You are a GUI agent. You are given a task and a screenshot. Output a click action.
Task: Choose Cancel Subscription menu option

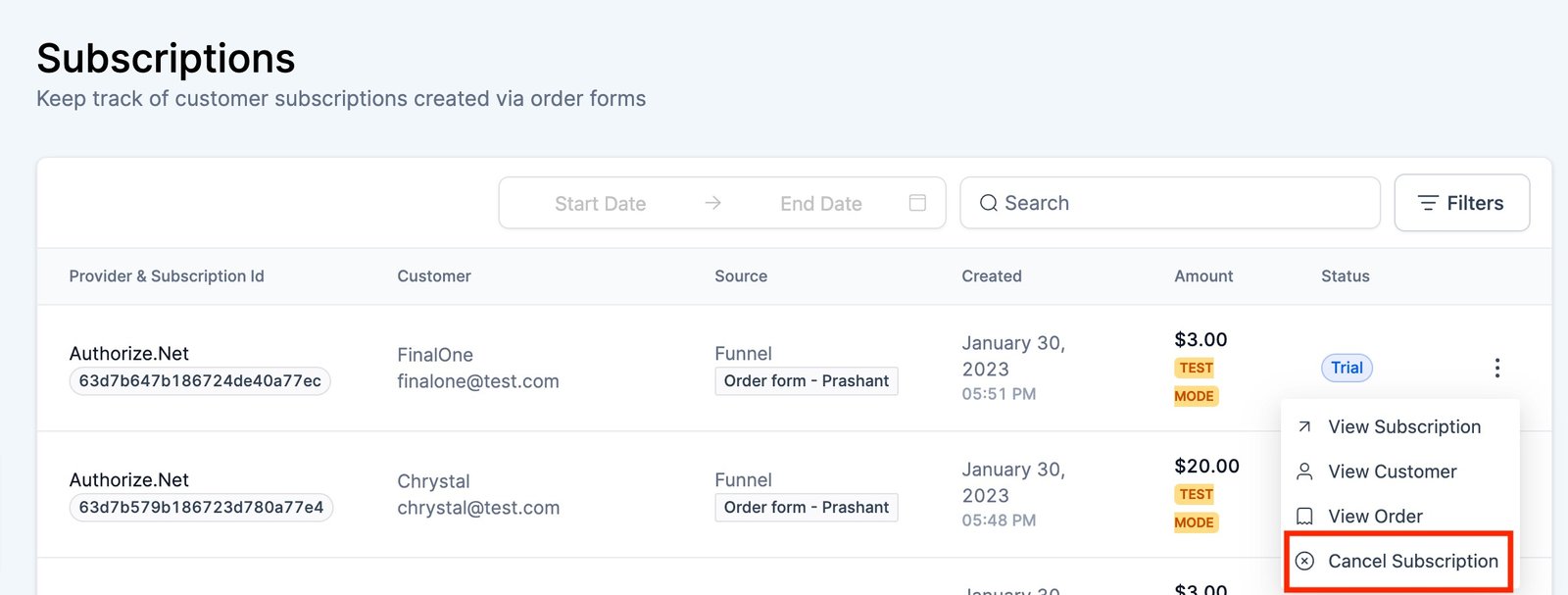pos(1412,561)
